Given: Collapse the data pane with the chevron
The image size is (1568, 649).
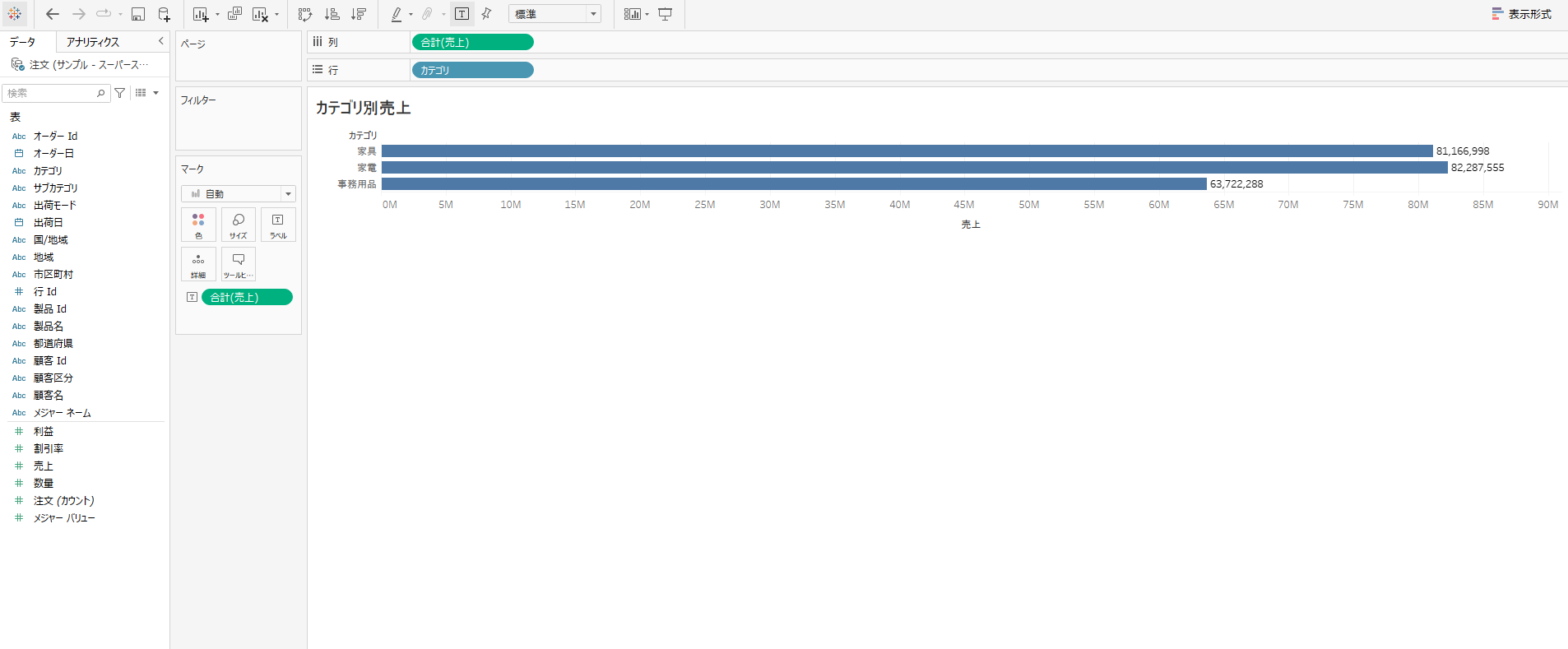Looking at the screenshot, I should [x=160, y=41].
